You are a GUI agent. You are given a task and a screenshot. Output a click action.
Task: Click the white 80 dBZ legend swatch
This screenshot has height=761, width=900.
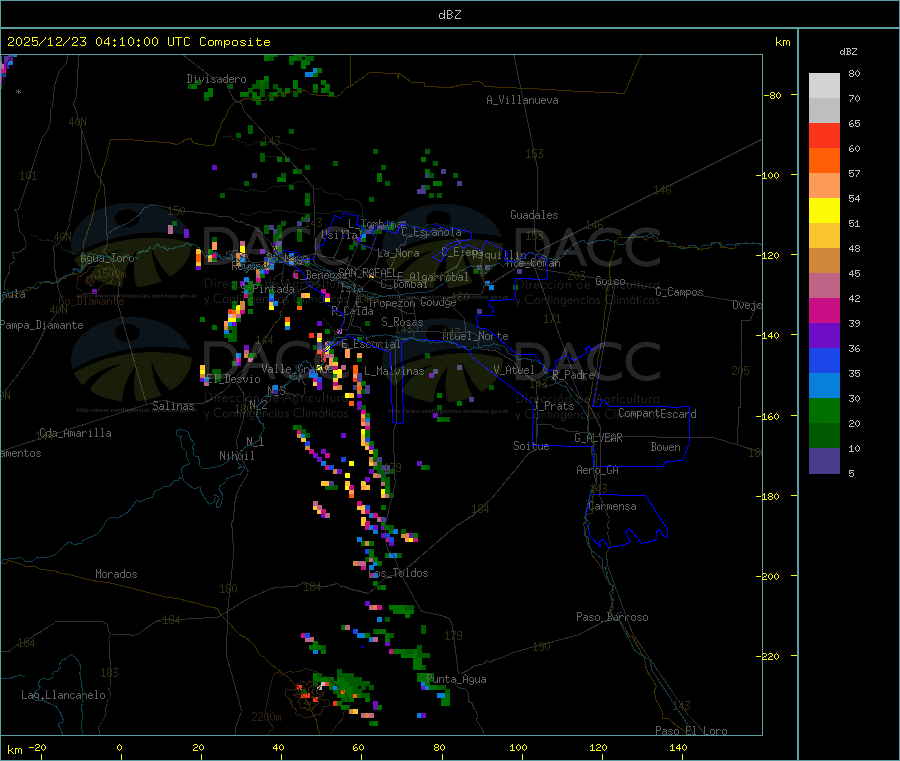(x=824, y=86)
